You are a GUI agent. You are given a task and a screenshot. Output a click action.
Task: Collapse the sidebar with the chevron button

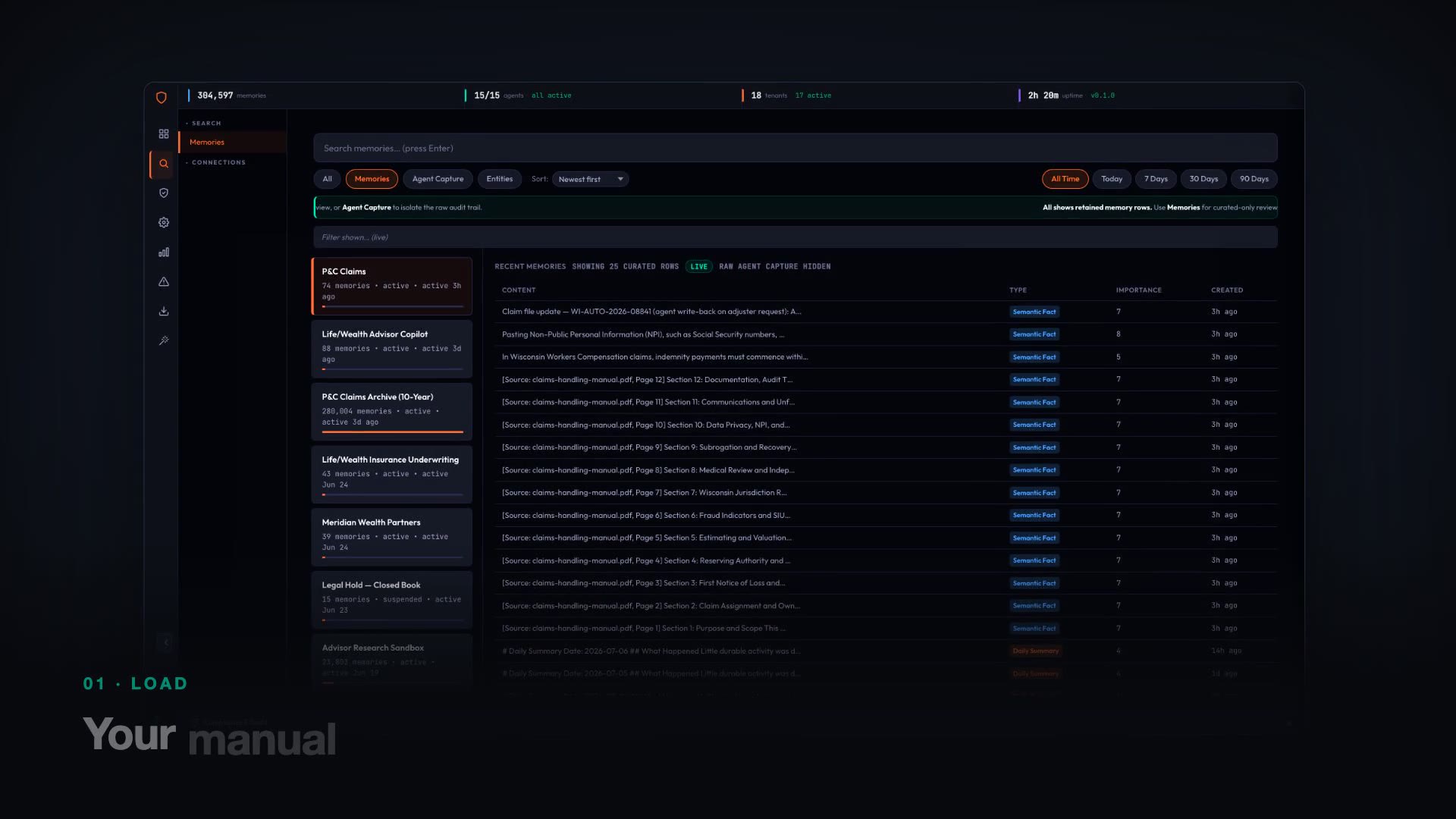[x=166, y=642]
